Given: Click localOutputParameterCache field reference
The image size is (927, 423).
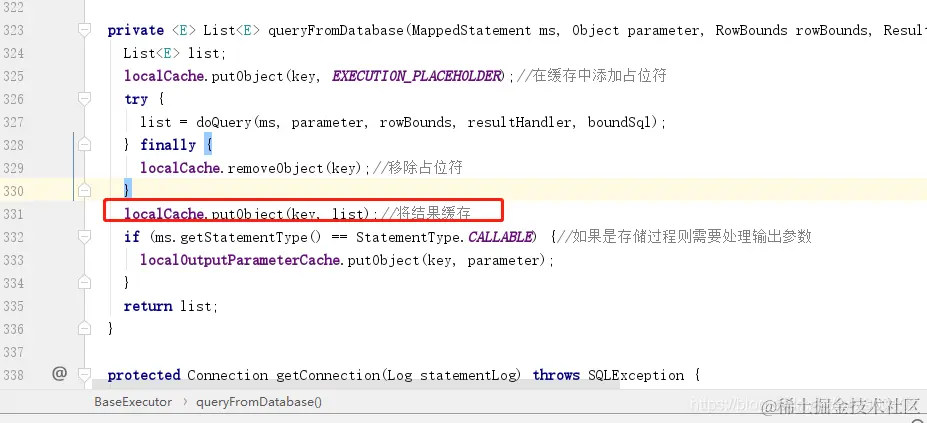Looking at the screenshot, I should (241, 260).
